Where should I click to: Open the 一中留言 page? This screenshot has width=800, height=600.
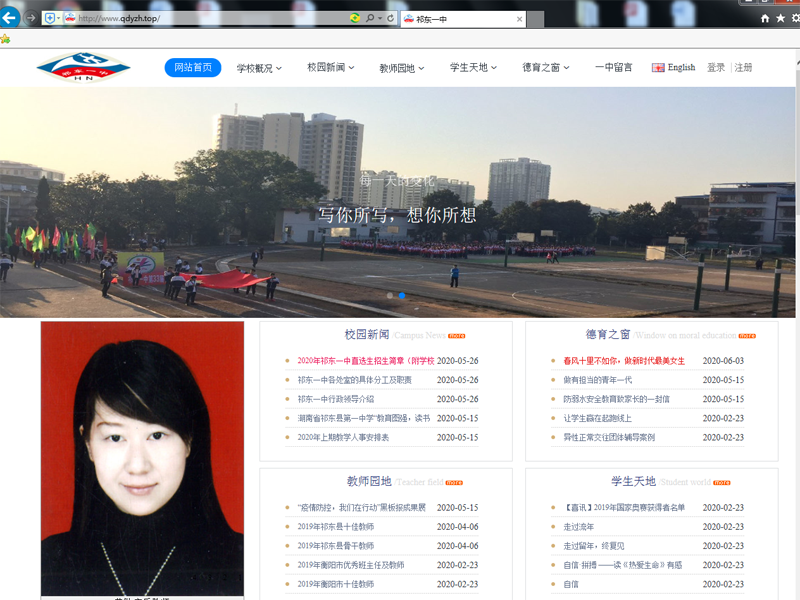point(614,67)
